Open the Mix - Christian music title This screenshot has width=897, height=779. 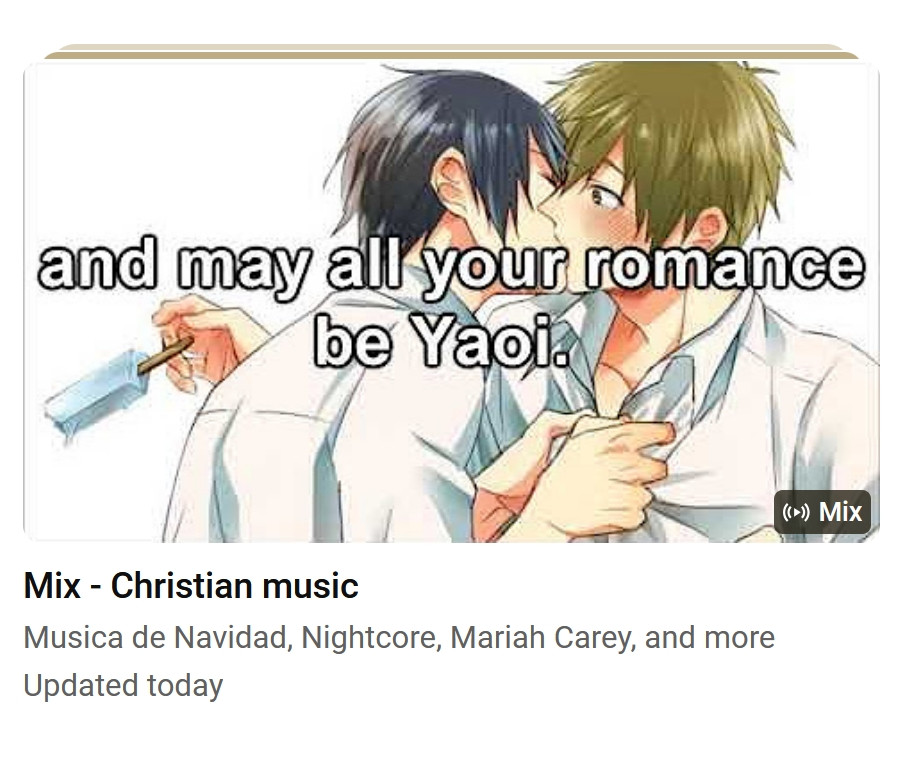[x=191, y=586]
